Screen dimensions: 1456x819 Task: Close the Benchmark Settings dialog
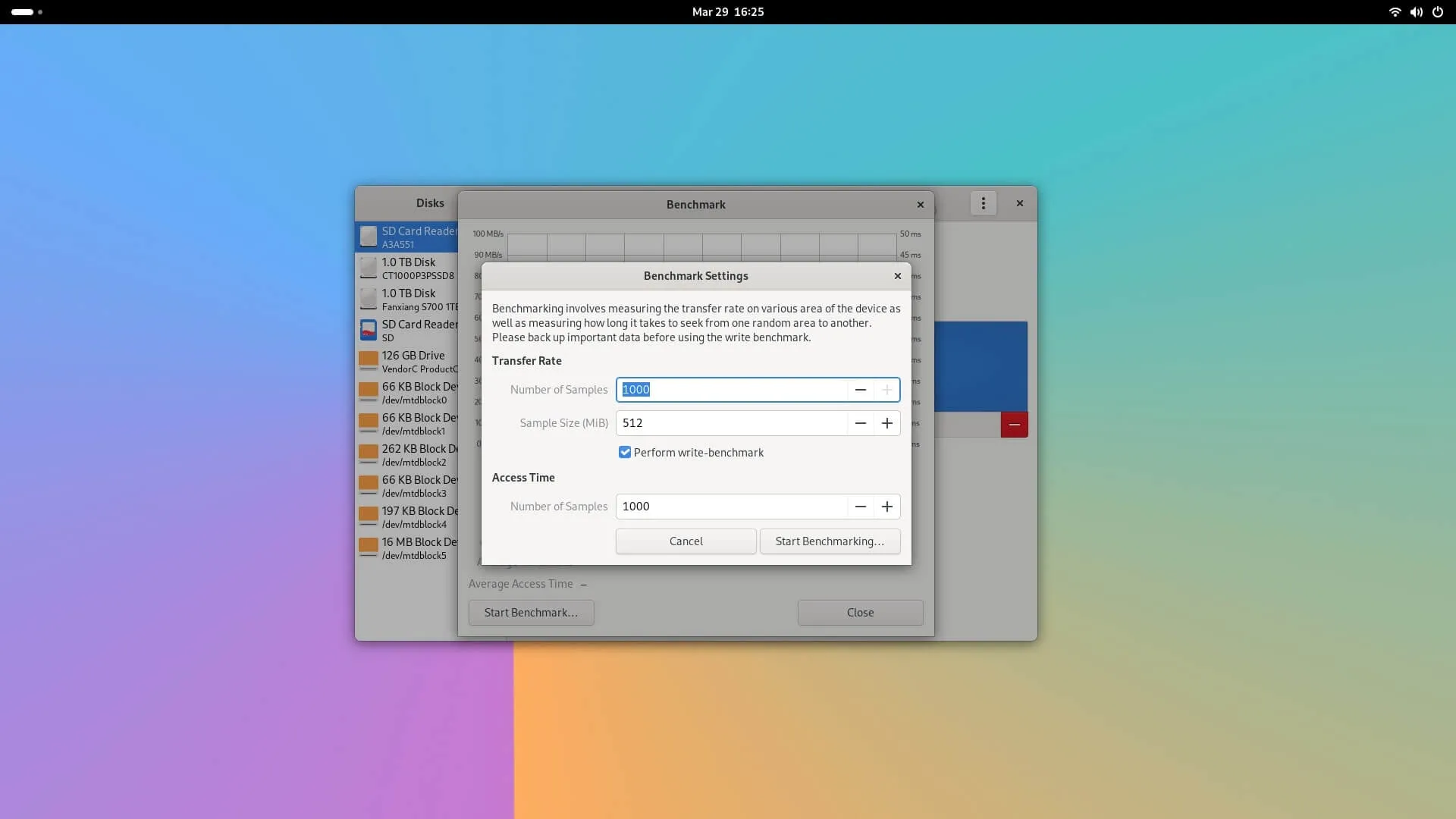pyautogui.click(x=897, y=276)
